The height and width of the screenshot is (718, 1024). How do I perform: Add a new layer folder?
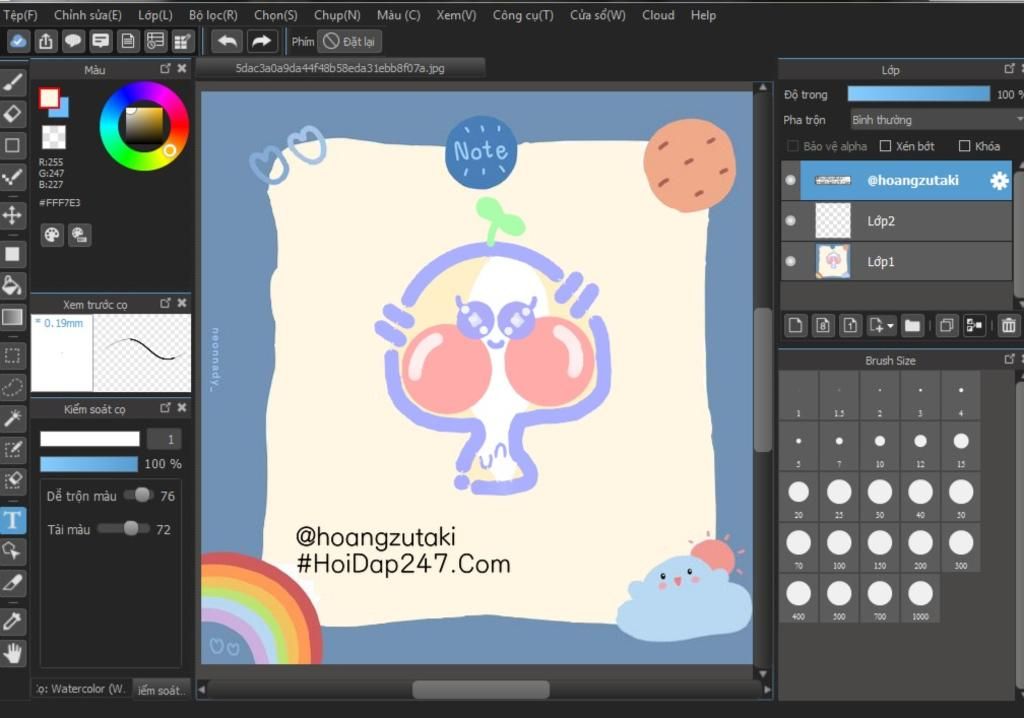click(912, 325)
